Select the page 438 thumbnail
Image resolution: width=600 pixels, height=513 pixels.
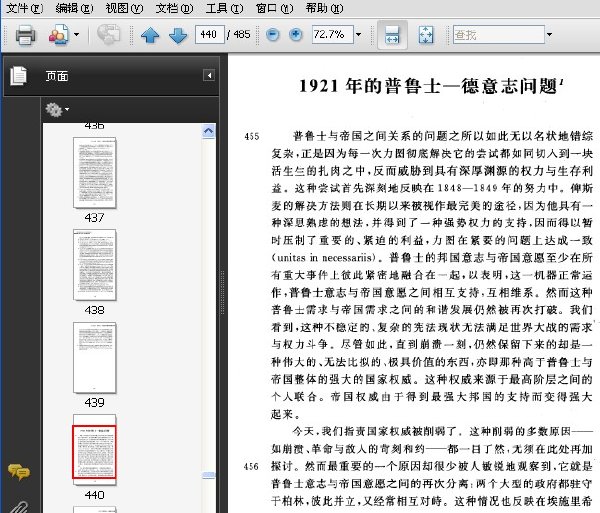(95, 265)
